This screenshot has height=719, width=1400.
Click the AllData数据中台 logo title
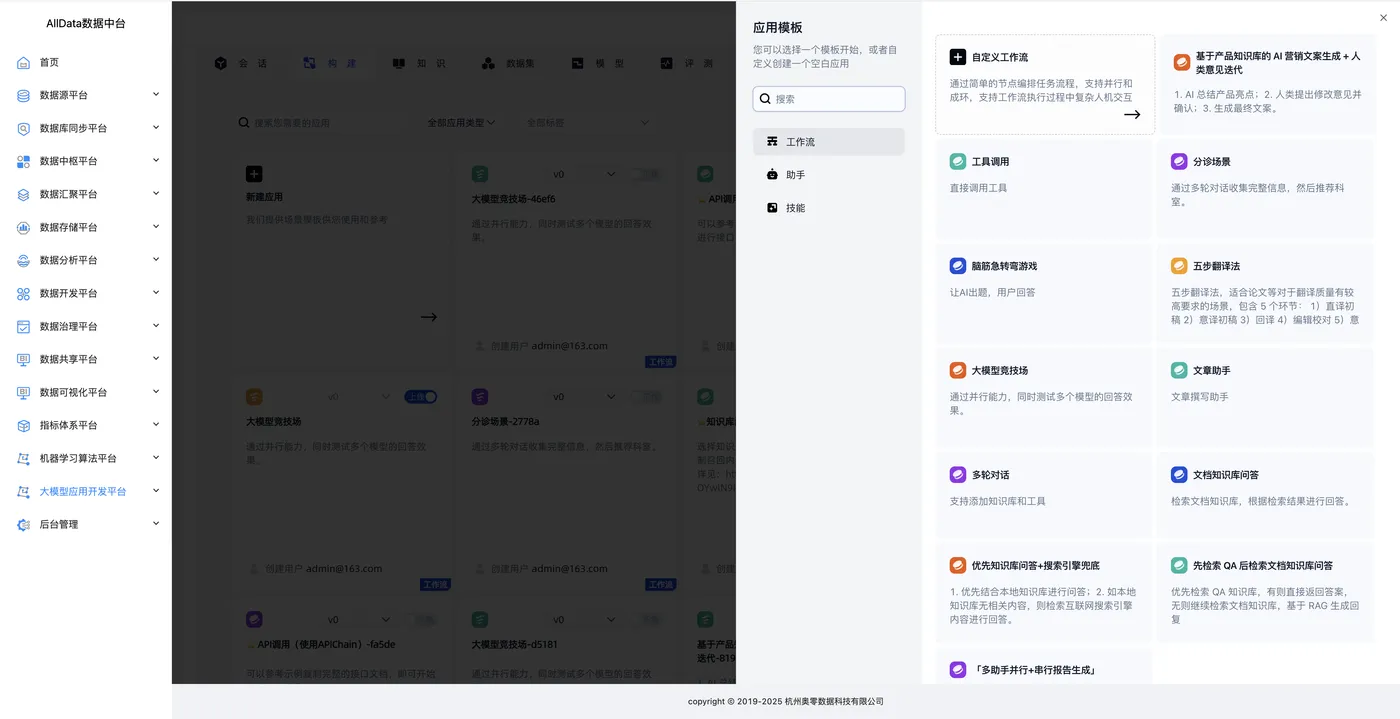point(86,23)
